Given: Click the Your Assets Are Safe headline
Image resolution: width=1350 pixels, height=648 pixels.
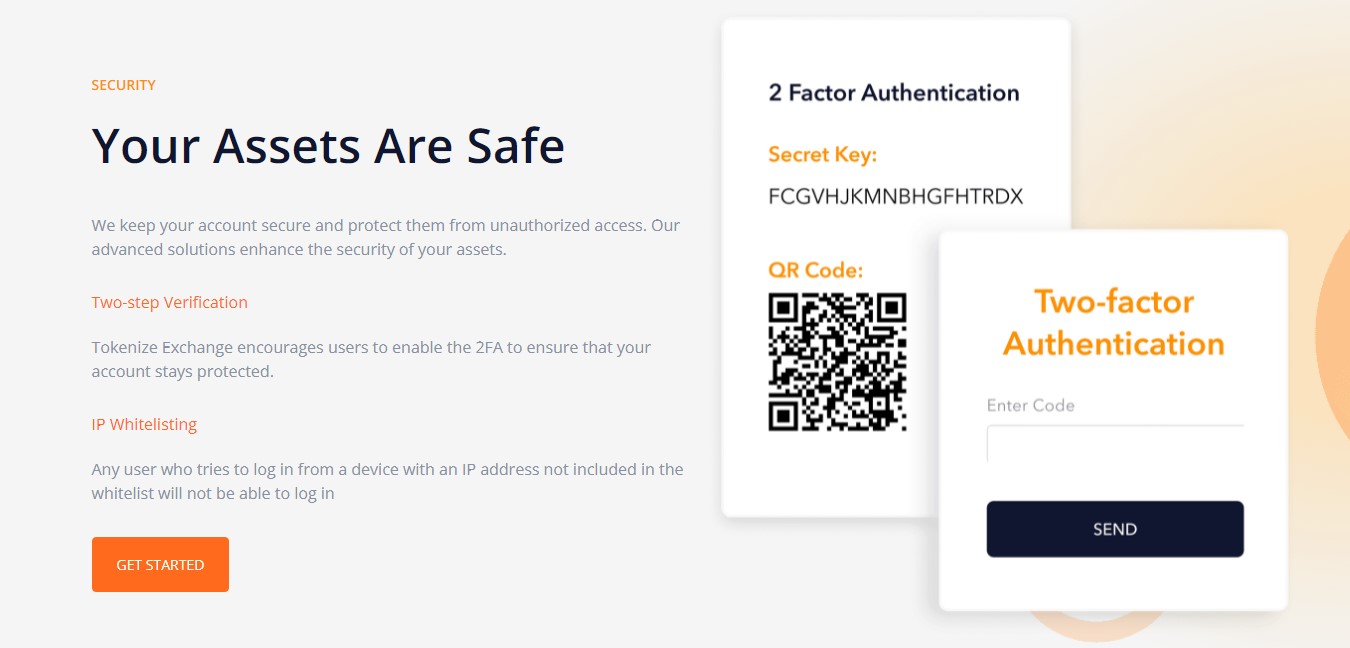Looking at the screenshot, I should tap(328, 145).
